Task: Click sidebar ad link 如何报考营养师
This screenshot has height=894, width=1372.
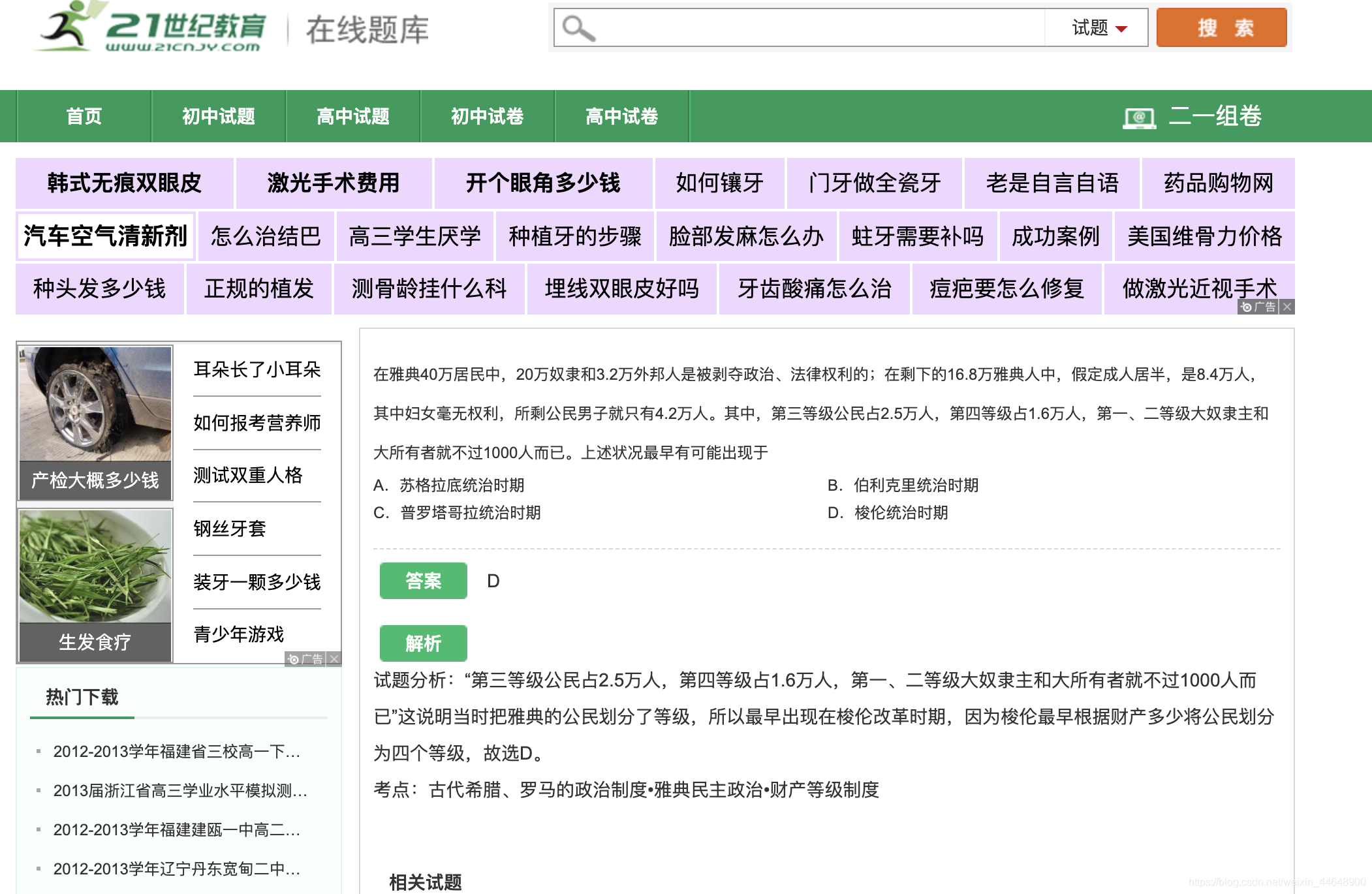Action: (257, 423)
